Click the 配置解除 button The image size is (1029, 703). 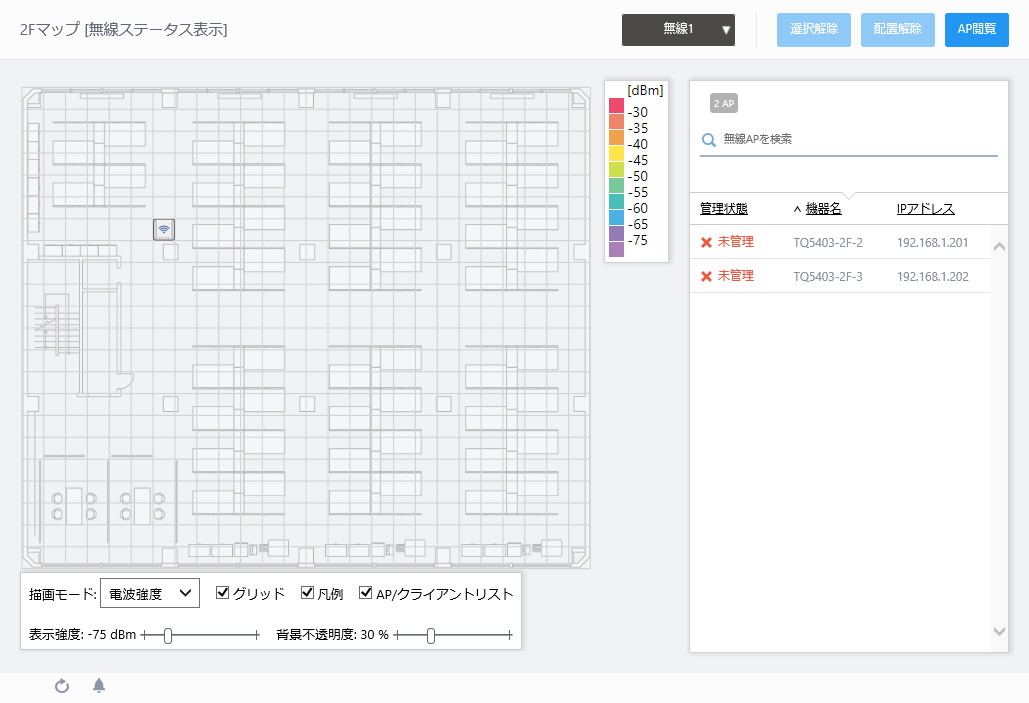point(898,30)
